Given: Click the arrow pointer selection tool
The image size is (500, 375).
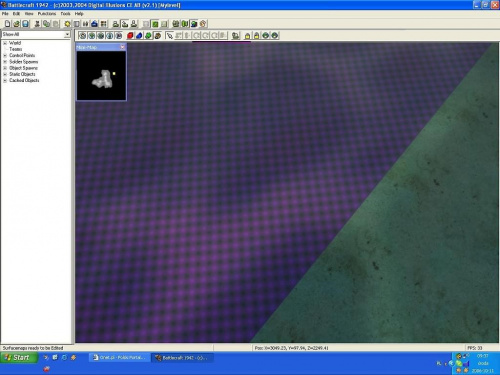Looking at the screenshot, I should pyautogui.click(x=169, y=35).
